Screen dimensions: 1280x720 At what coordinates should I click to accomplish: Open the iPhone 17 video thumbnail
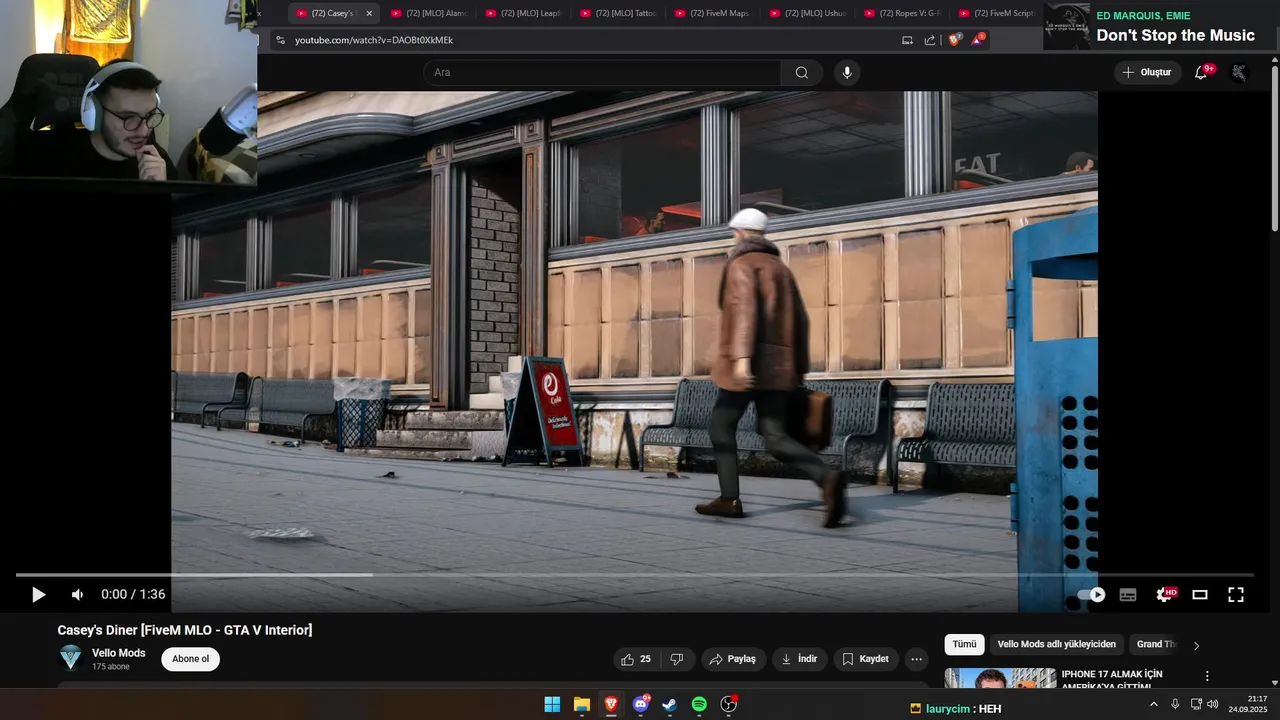point(1000,678)
